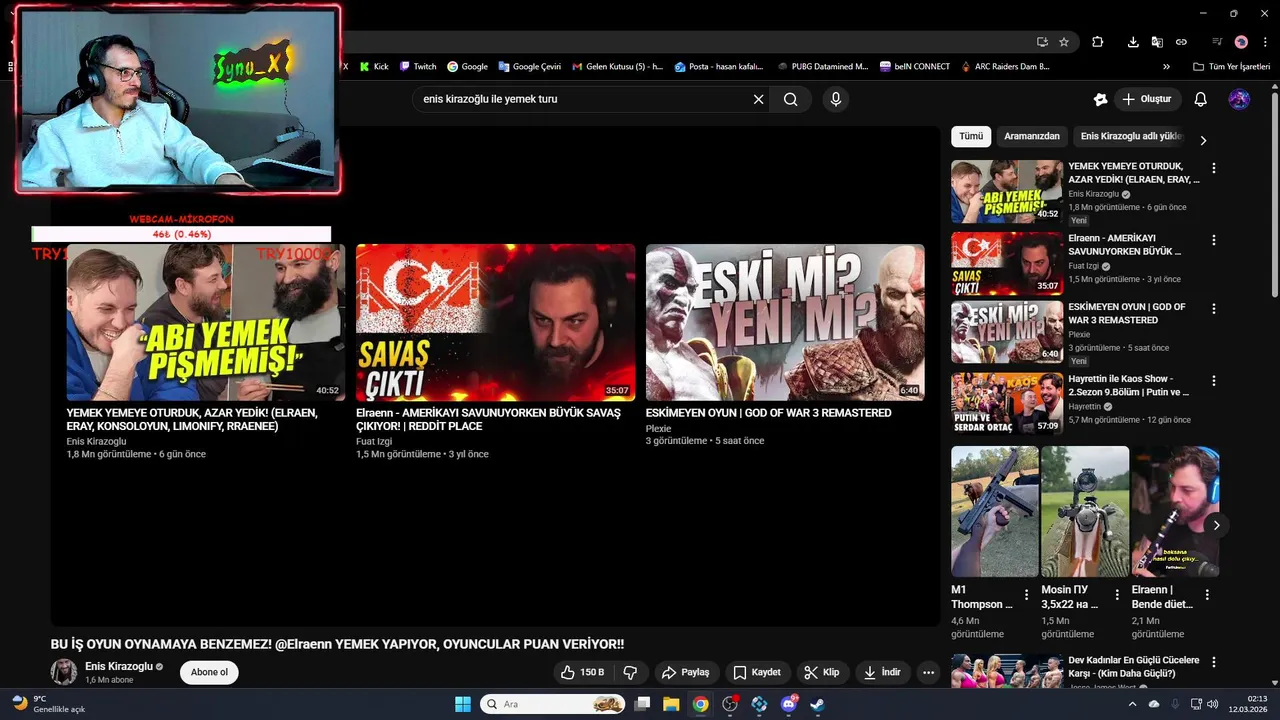Expand hidden system tray icons

(1132, 704)
